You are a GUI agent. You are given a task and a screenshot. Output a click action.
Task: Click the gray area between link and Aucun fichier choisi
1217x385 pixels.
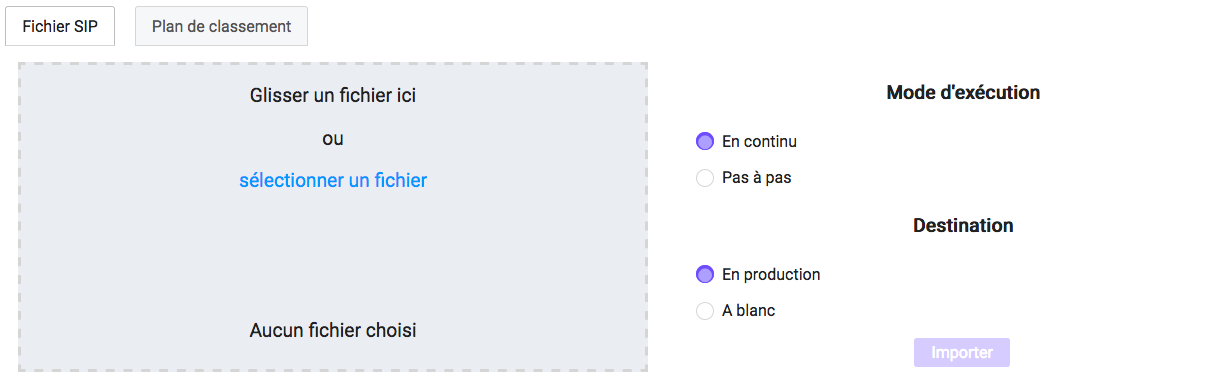333,255
